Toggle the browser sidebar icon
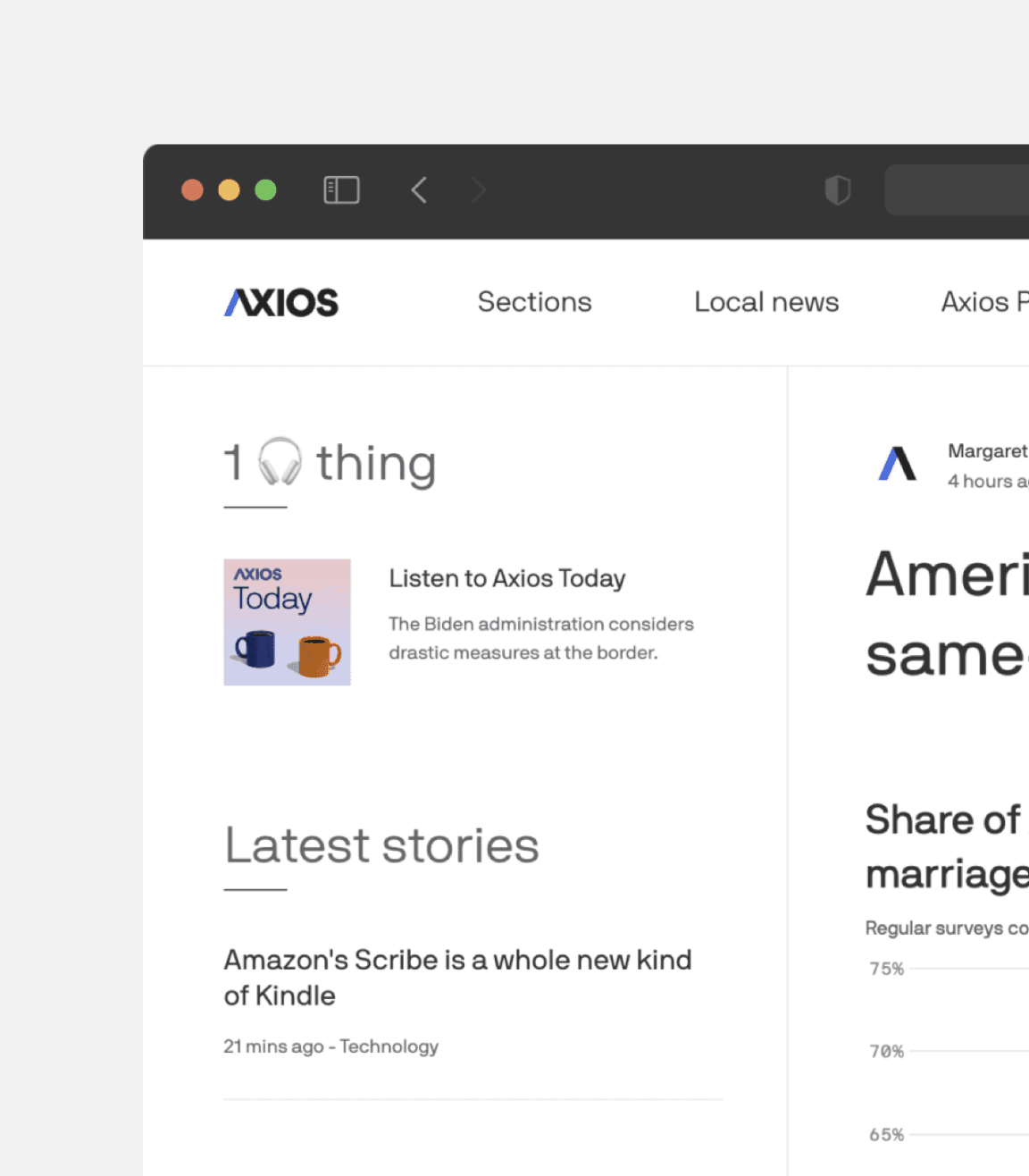 341,189
